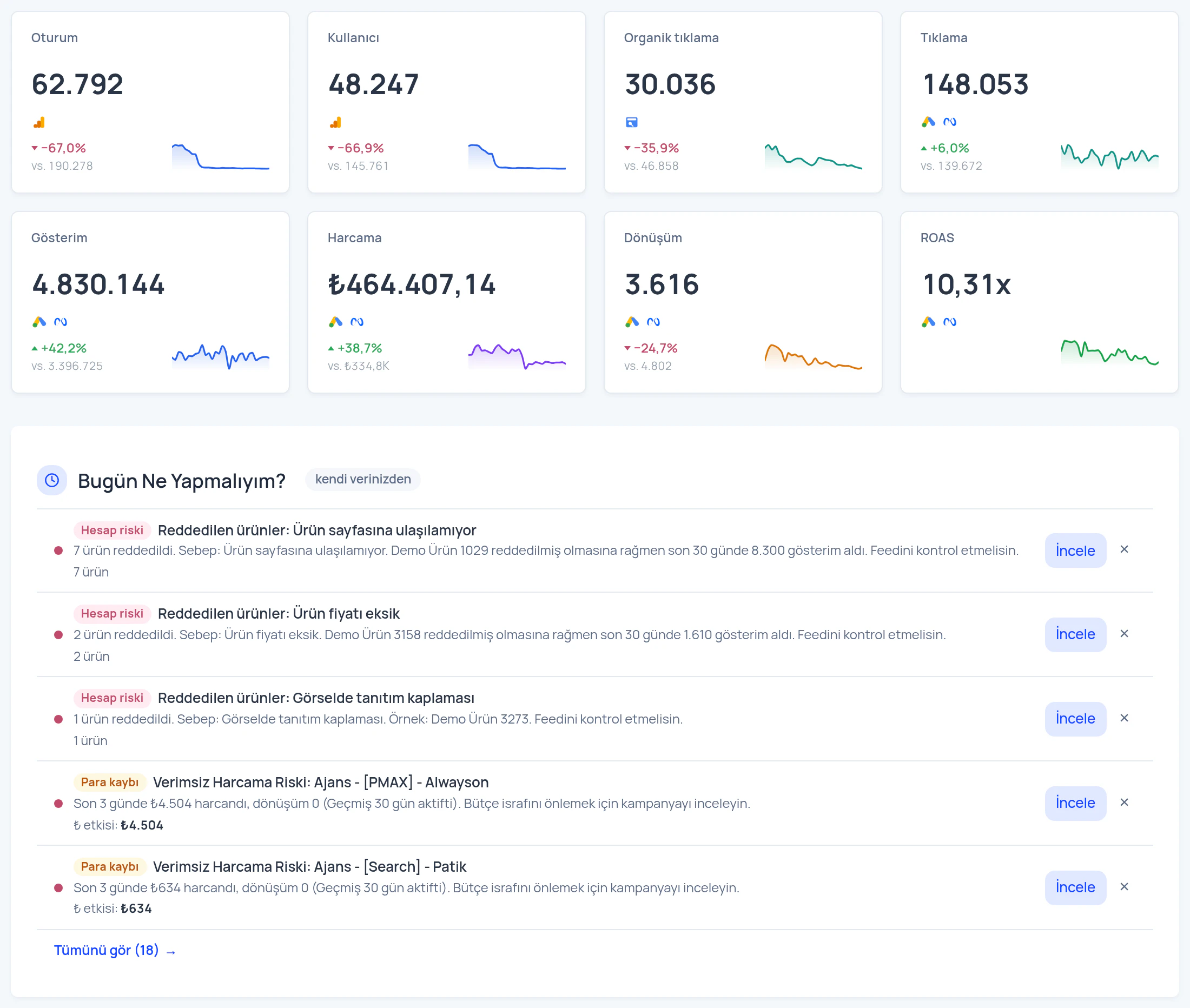This screenshot has height=1008, width=1190.
Task: Click the Google Ads icon in Tıklama card
Action: click(928, 122)
